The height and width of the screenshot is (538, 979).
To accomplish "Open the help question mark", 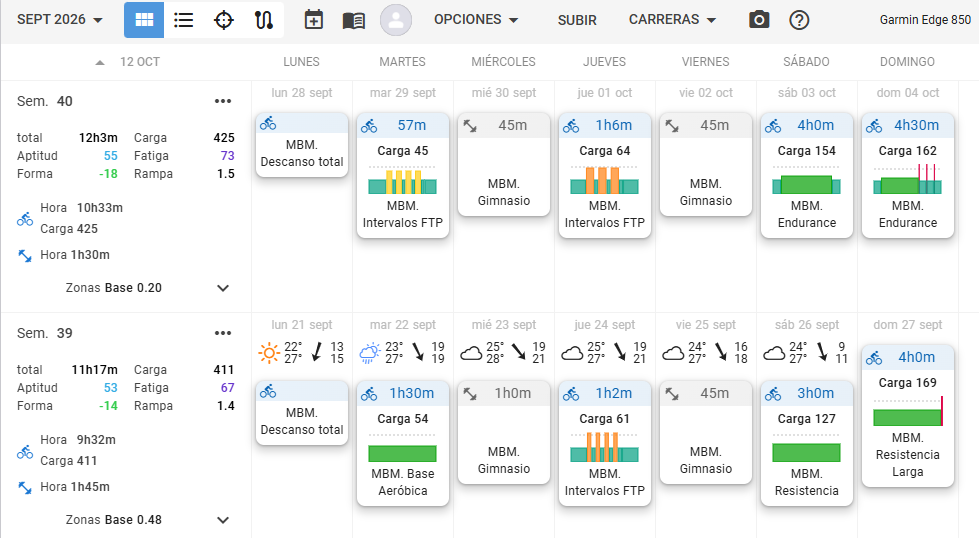I will click(x=799, y=20).
